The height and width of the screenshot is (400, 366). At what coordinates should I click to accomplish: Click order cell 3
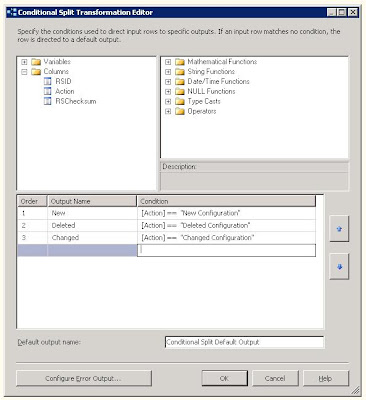(33, 238)
